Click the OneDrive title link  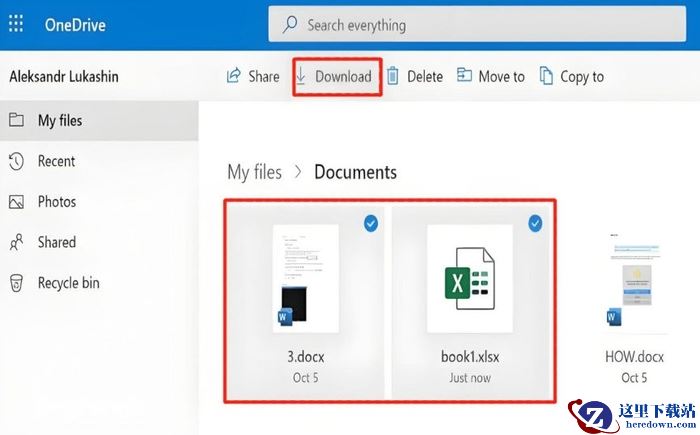click(75, 25)
